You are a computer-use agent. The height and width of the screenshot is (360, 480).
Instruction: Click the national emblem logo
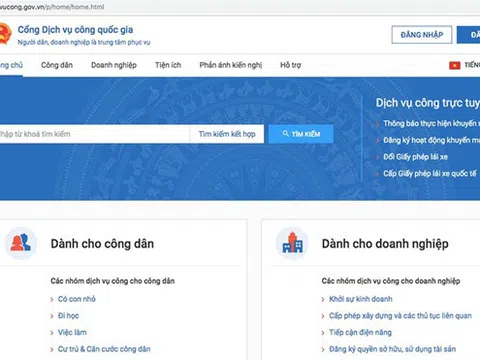tap(5, 34)
